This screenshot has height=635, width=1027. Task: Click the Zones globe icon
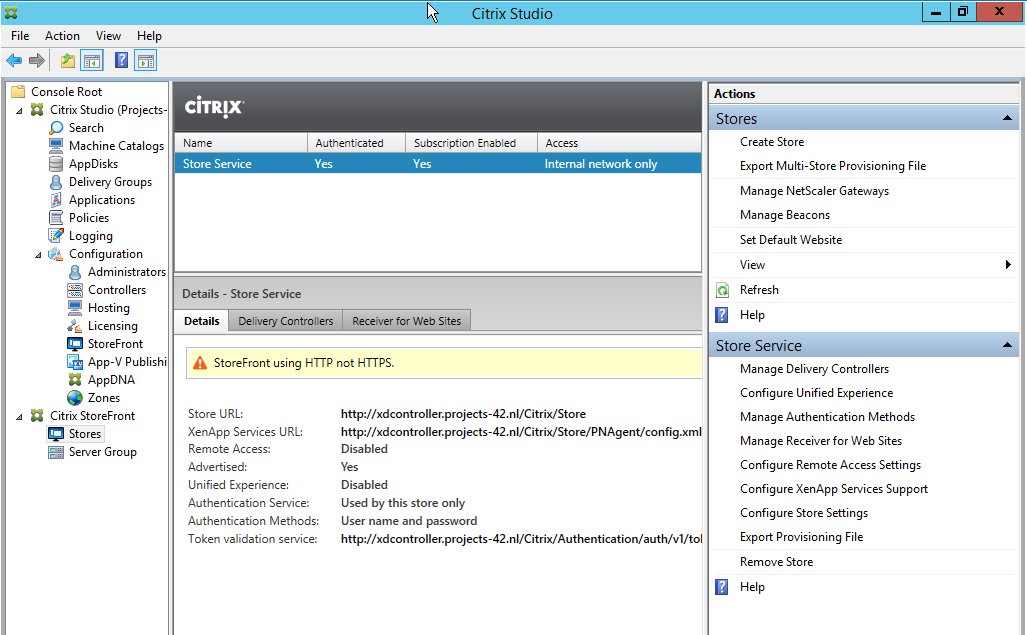tap(76, 397)
